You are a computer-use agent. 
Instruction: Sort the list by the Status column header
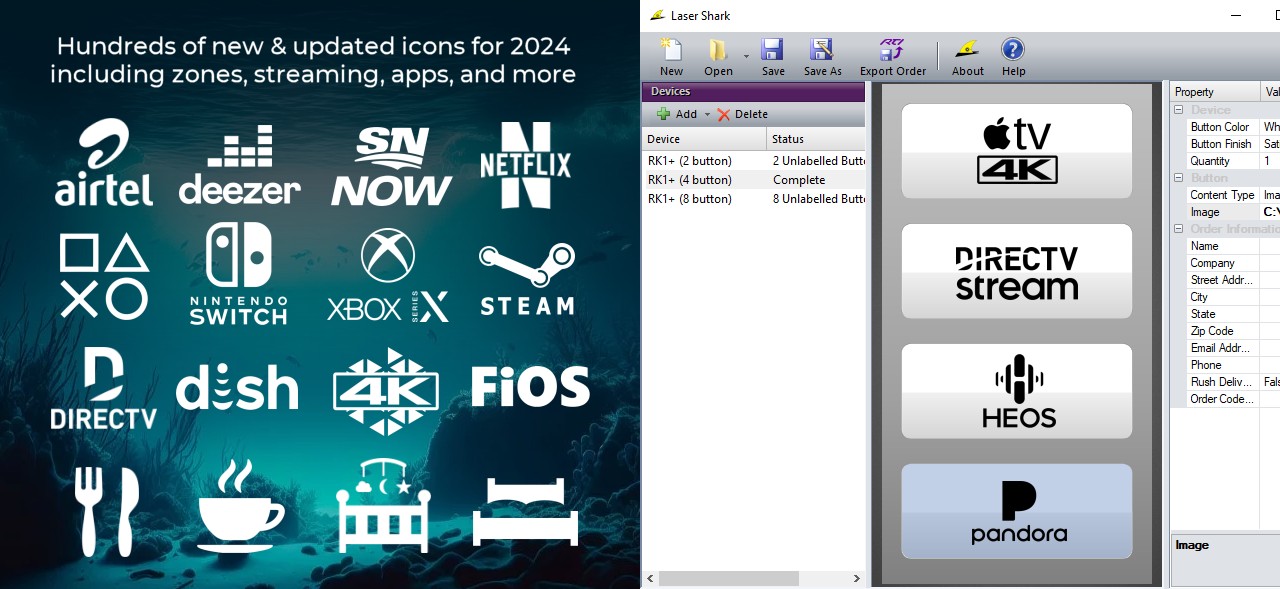click(816, 139)
